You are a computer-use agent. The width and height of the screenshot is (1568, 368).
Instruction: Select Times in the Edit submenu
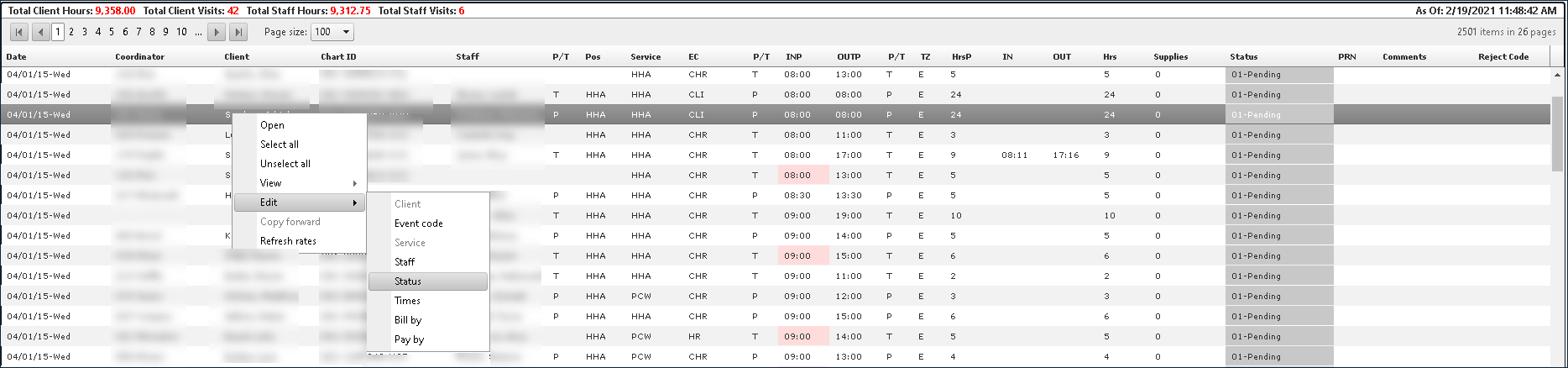tap(407, 301)
